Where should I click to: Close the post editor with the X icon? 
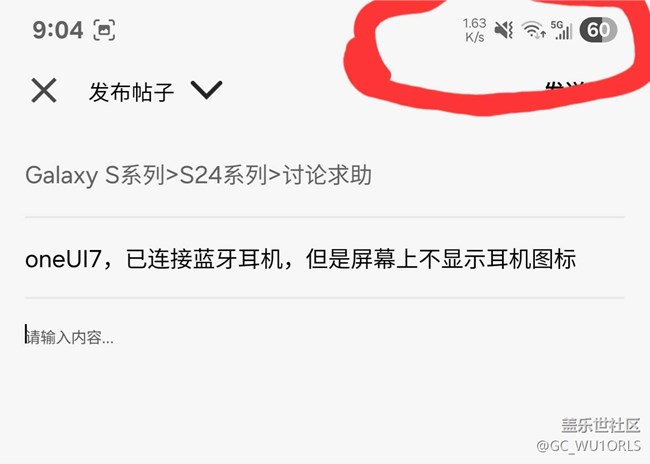pyautogui.click(x=44, y=91)
